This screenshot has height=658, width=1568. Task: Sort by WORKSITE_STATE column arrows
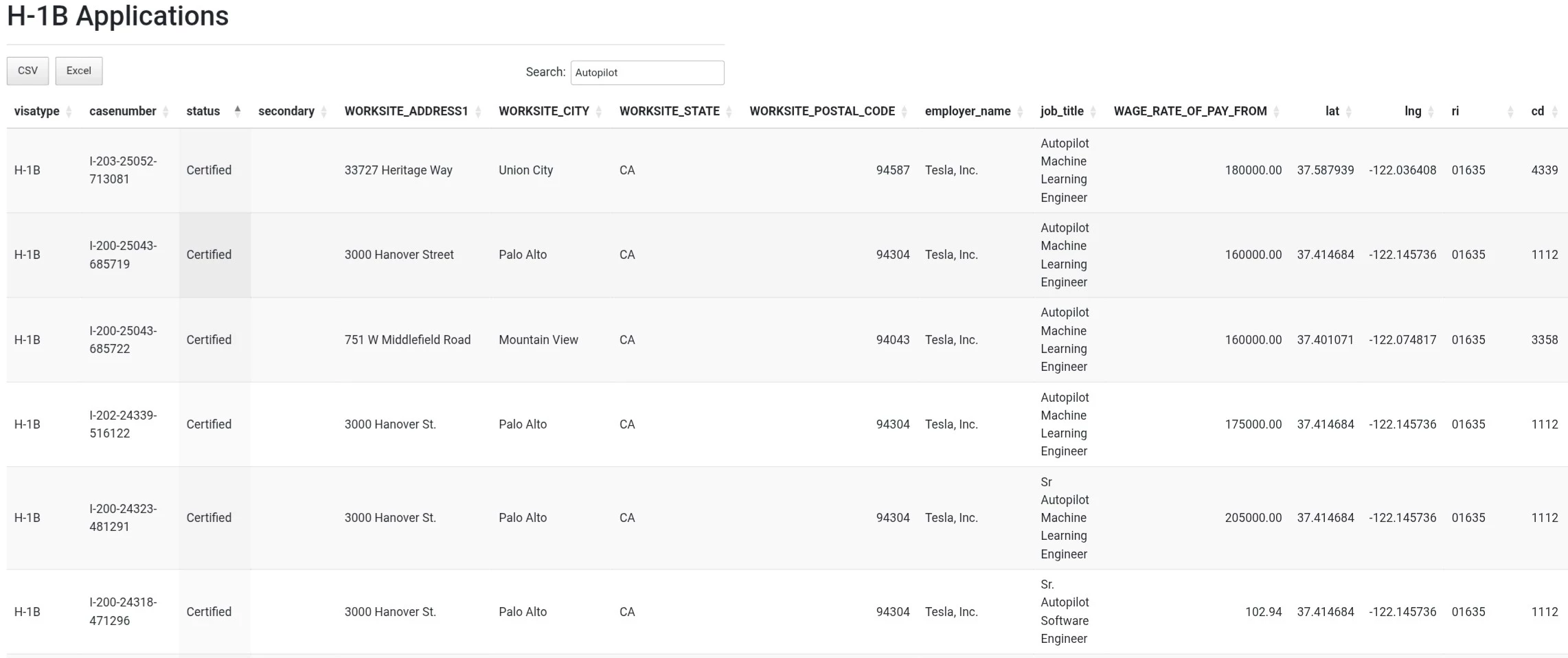[x=729, y=111]
